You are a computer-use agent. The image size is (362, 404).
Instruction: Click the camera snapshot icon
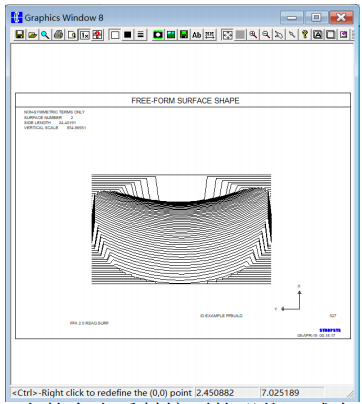tap(158, 34)
